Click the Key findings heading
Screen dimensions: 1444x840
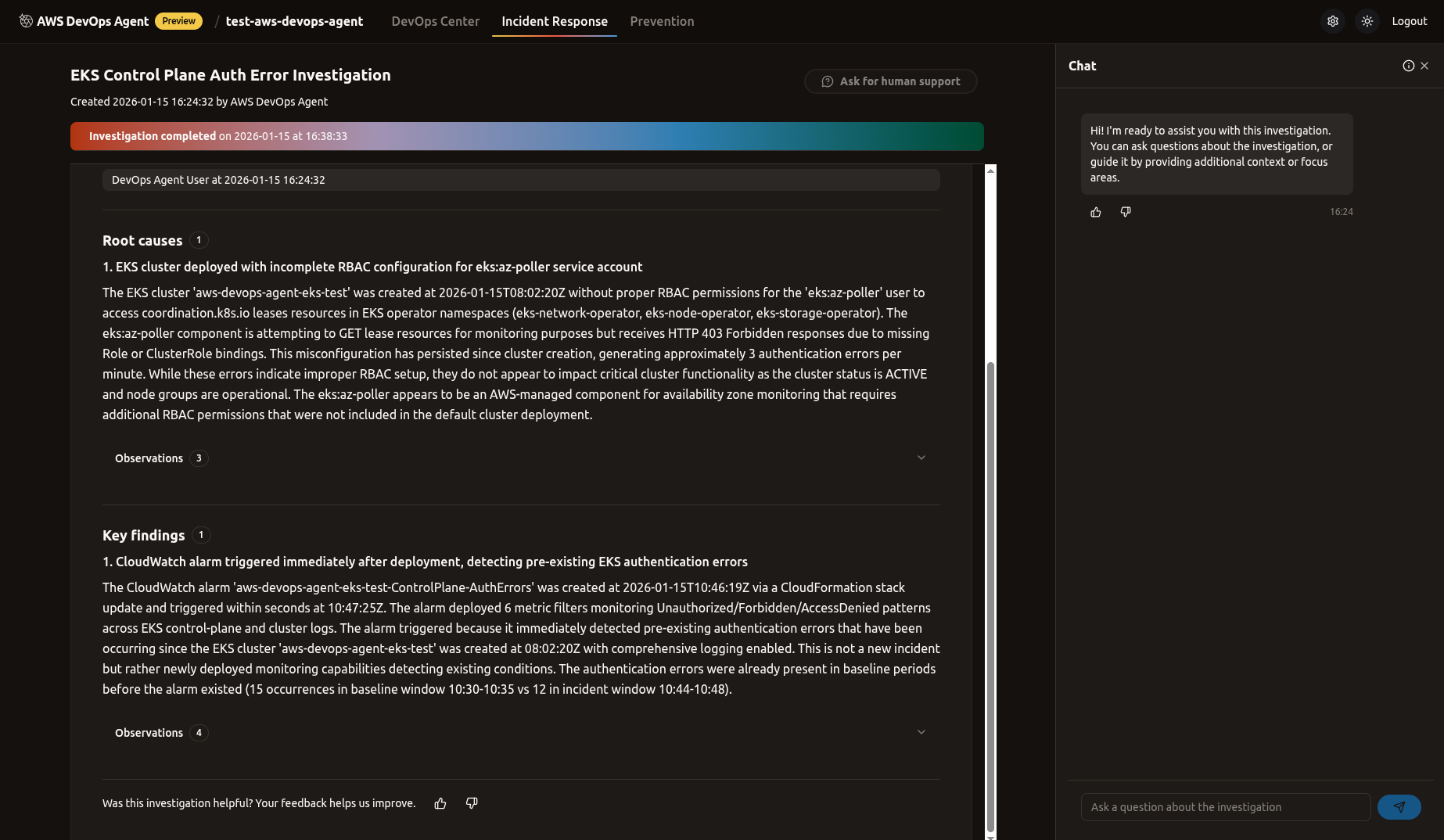click(x=144, y=535)
